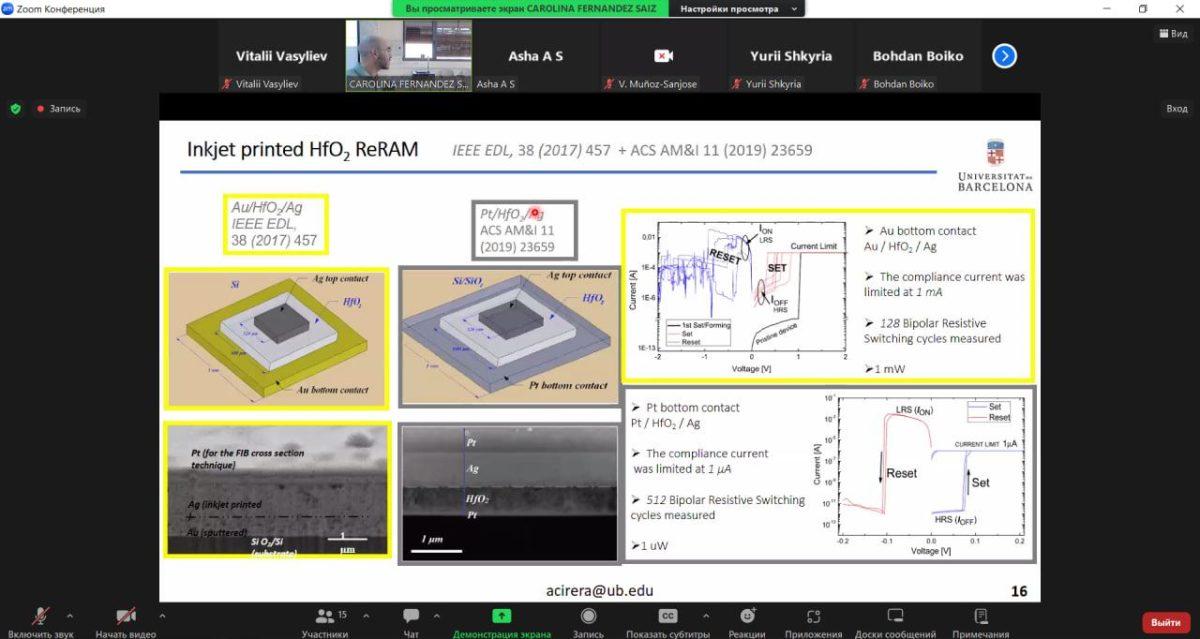
Task: Show next participants with blue arrow
Action: [x=1004, y=56]
